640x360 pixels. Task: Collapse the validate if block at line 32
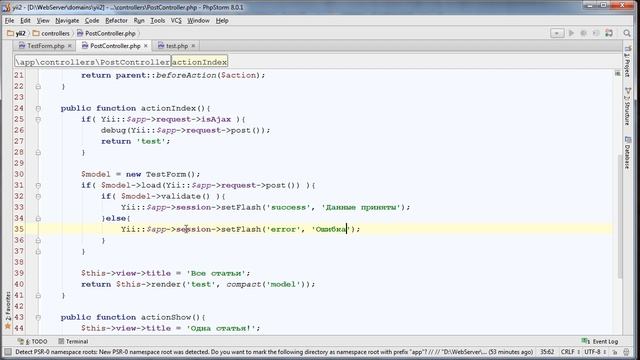point(38,196)
